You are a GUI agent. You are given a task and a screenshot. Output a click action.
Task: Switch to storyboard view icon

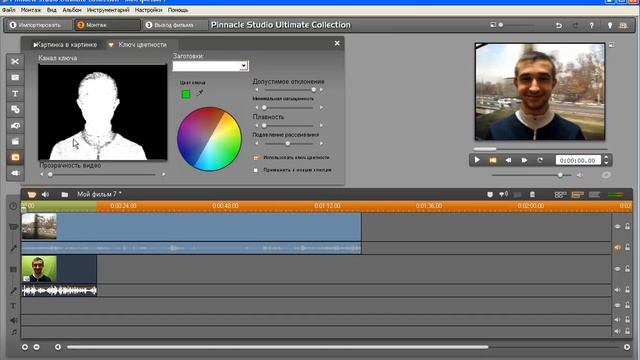point(560,195)
